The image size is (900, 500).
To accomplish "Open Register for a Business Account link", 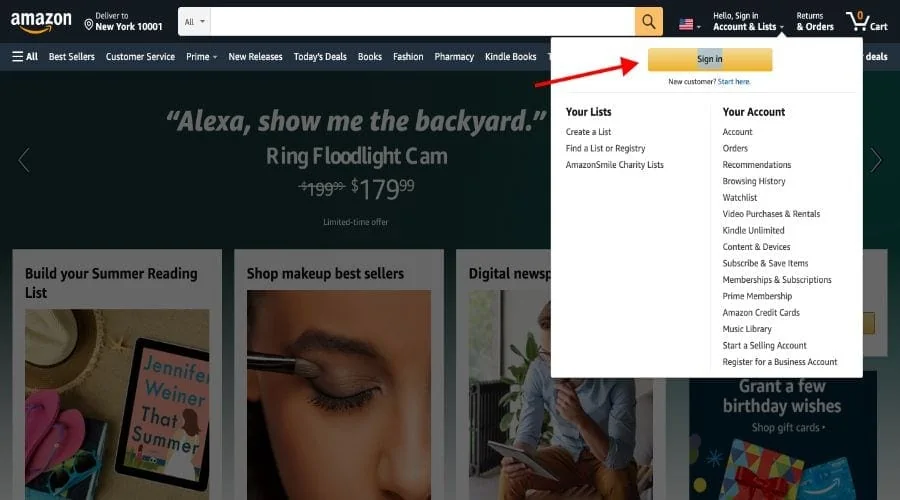I will 779,362.
